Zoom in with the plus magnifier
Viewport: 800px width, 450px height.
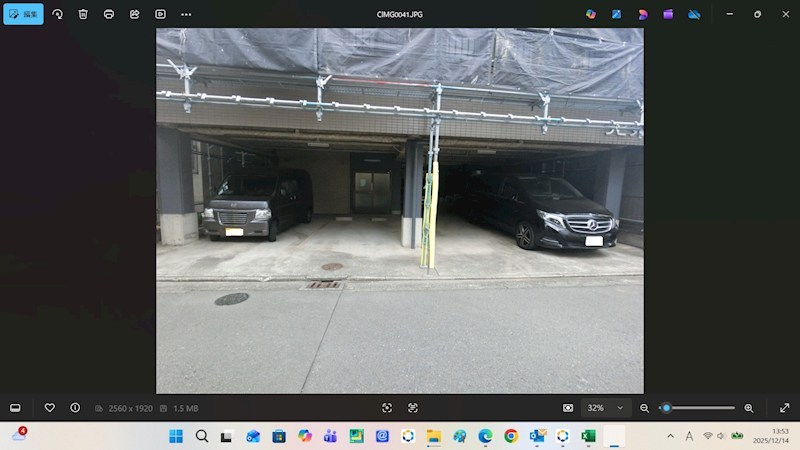(x=748, y=408)
